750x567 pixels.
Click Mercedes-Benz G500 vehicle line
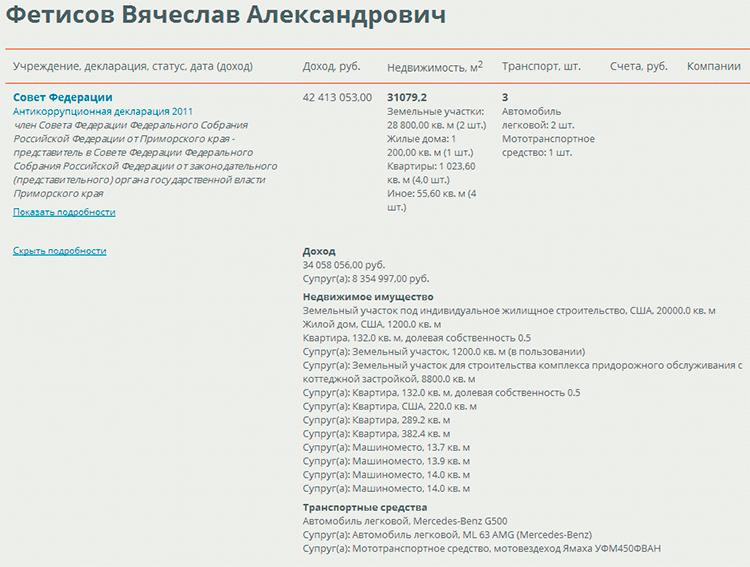click(405, 521)
